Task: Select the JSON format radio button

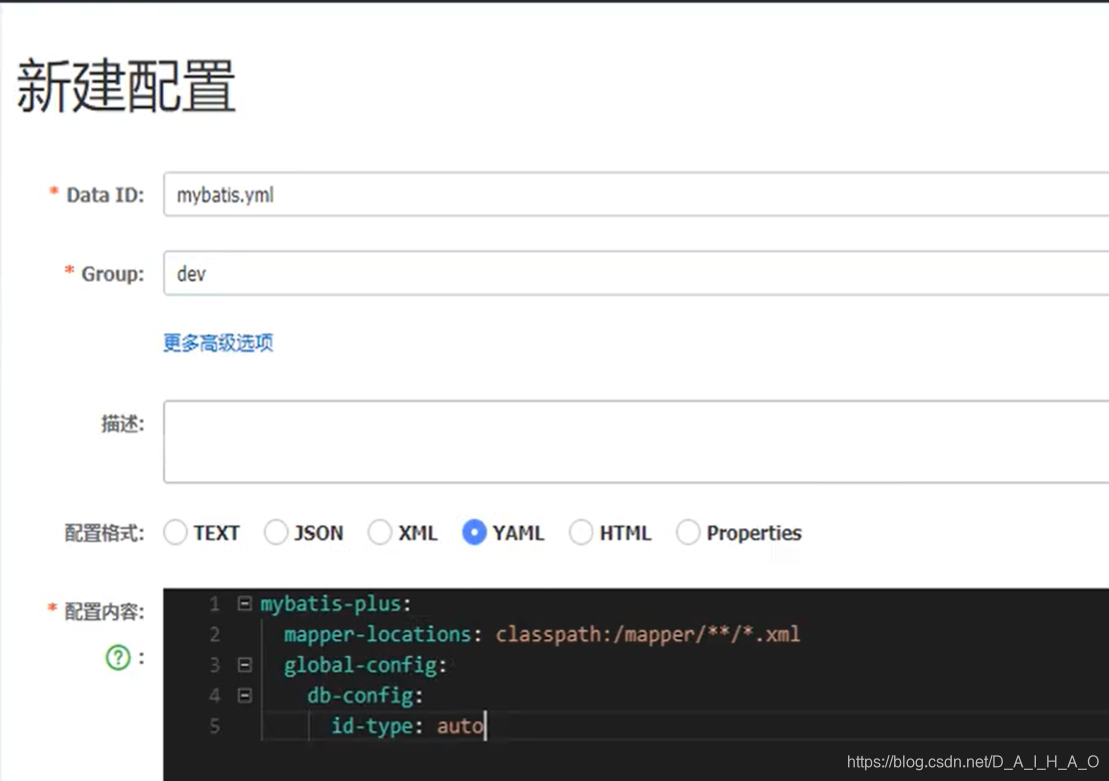Action: (276, 533)
